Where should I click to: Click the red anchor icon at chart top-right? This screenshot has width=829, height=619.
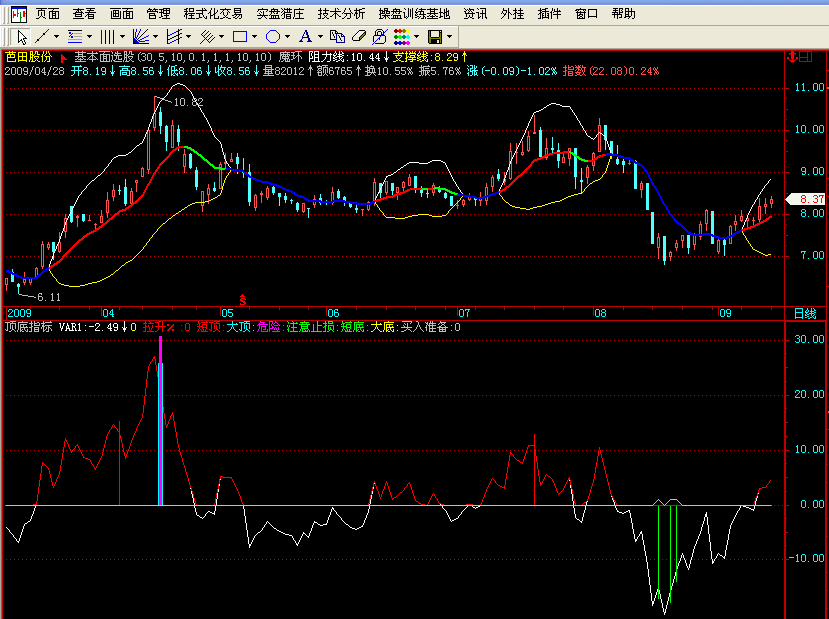click(x=793, y=57)
